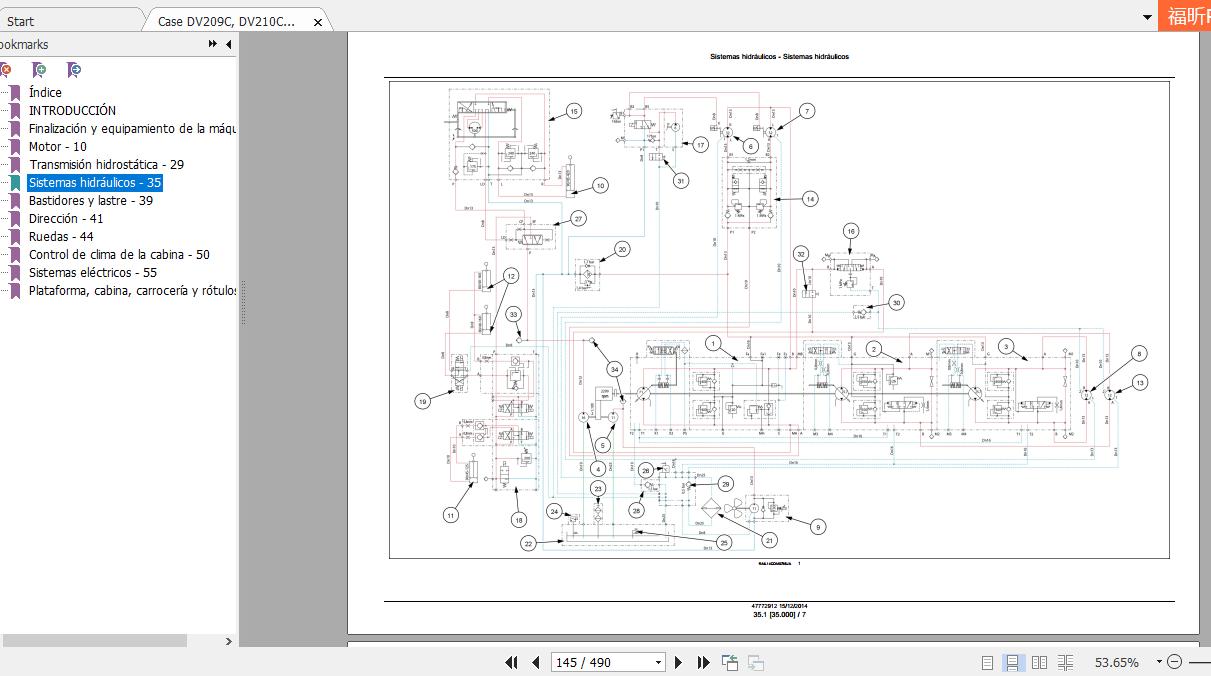This screenshot has height=676, width=1211.
Task: Open the tab list dropdown arrow
Action: [x=1147, y=18]
